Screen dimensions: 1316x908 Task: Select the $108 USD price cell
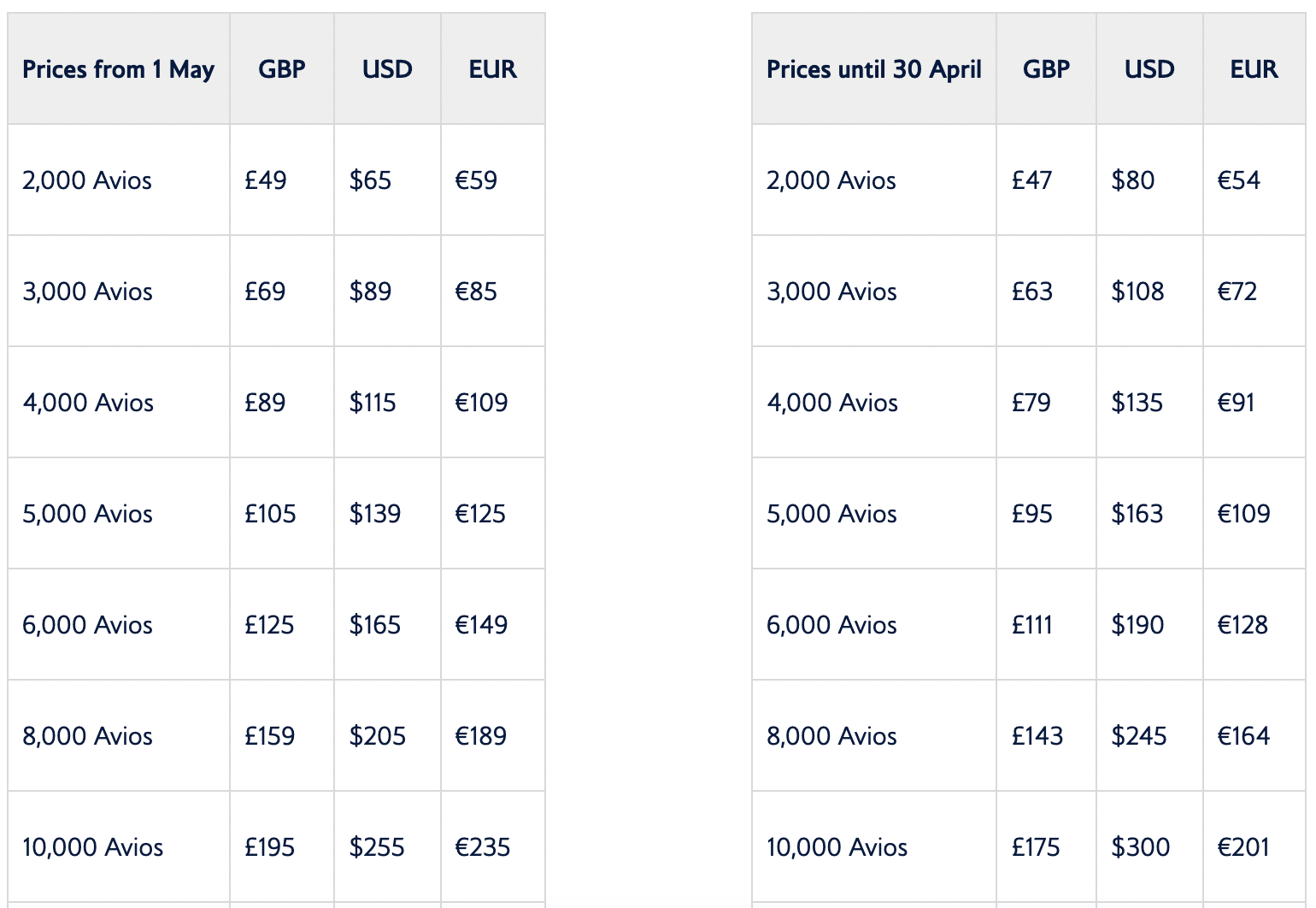point(1137,292)
